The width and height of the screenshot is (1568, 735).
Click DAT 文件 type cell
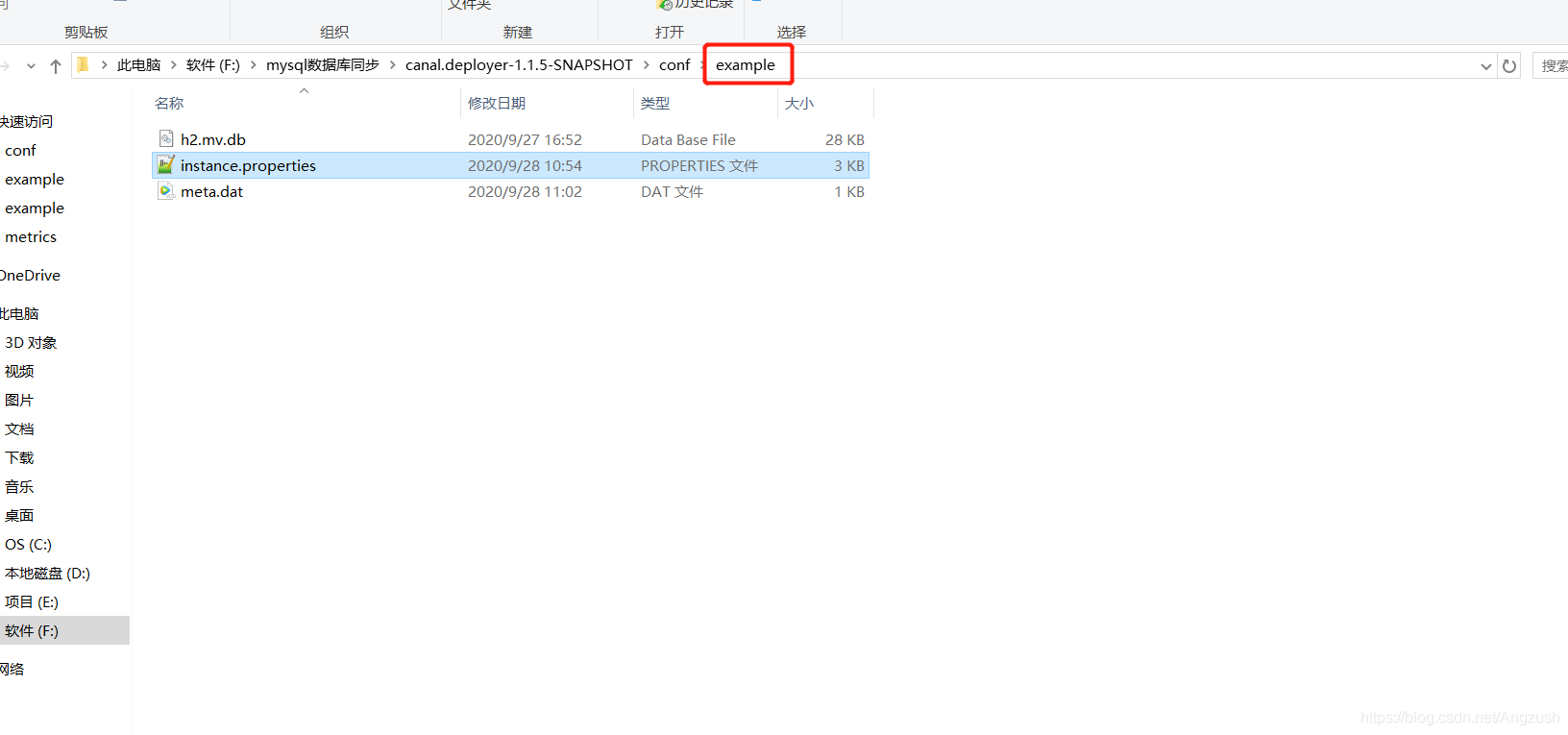click(x=672, y=191)
